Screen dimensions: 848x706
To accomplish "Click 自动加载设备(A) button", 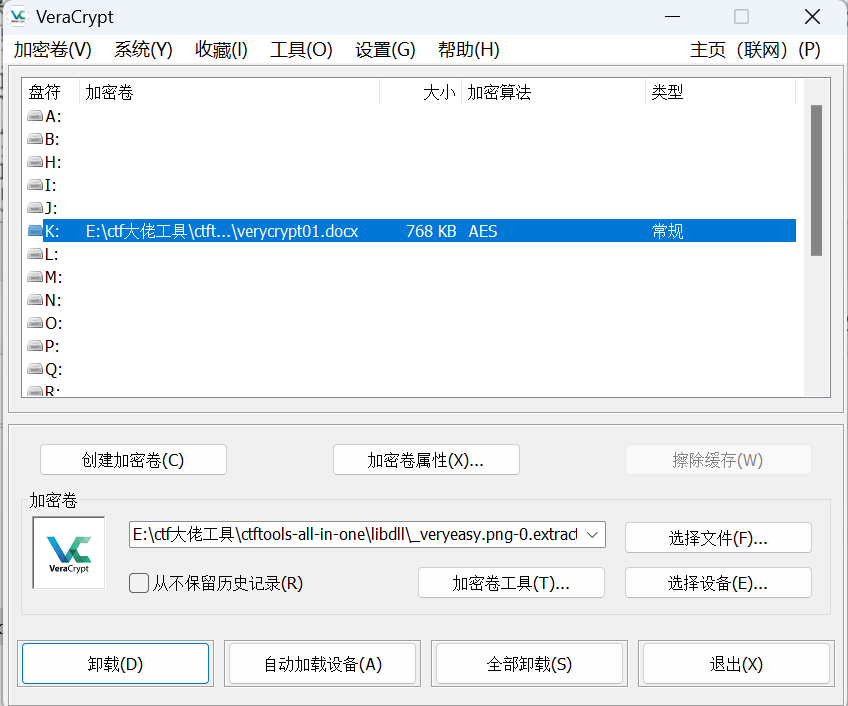I will [x=323, y=664].
